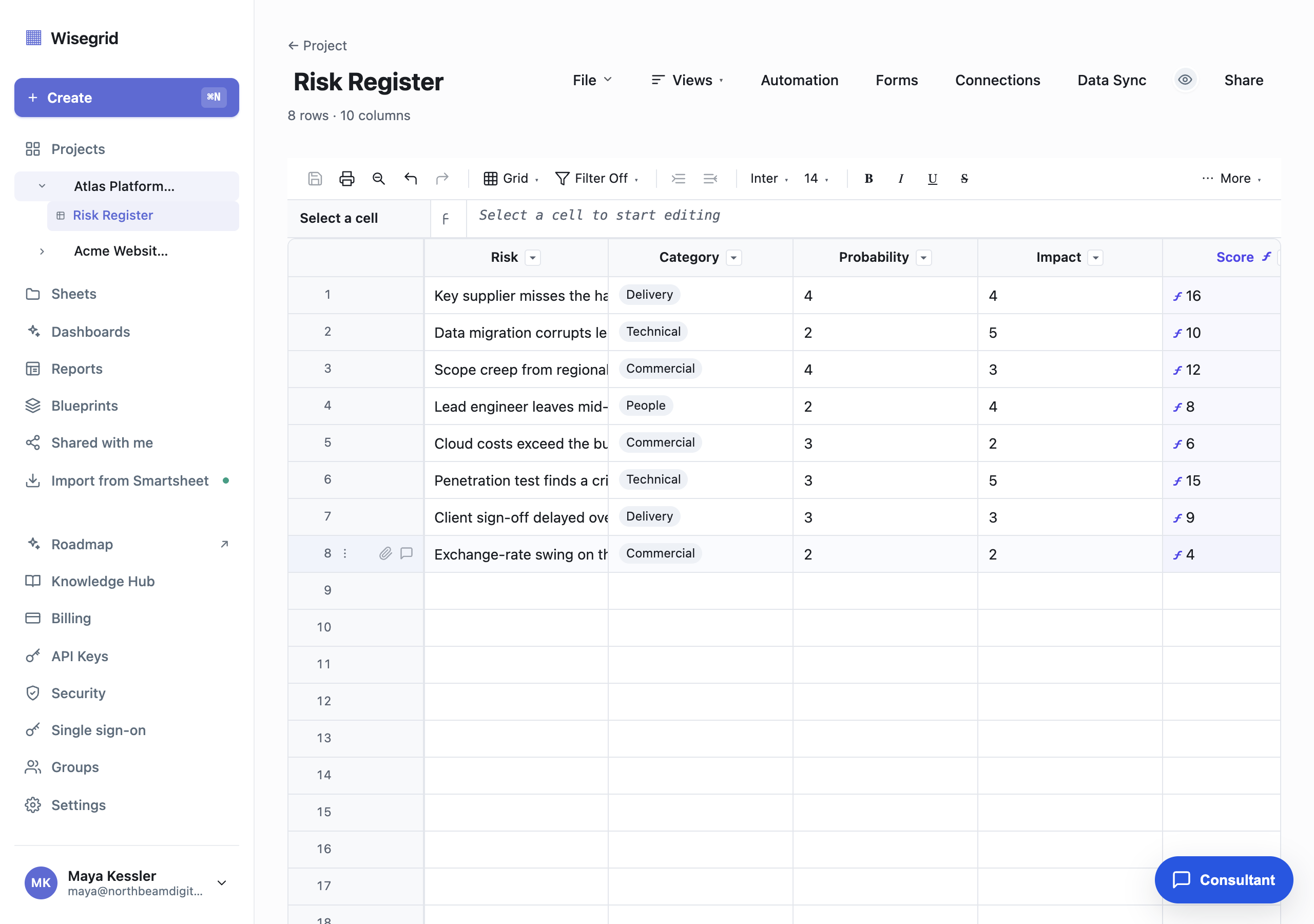Open Groups page
The image size is (1314, 924).
click(x=127, y=767)
